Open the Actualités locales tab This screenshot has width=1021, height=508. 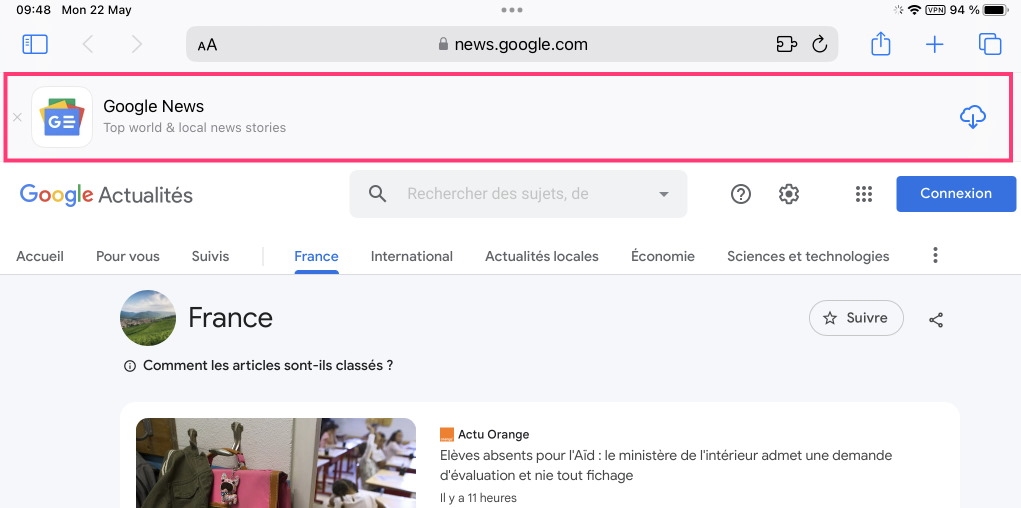[542, 256]
